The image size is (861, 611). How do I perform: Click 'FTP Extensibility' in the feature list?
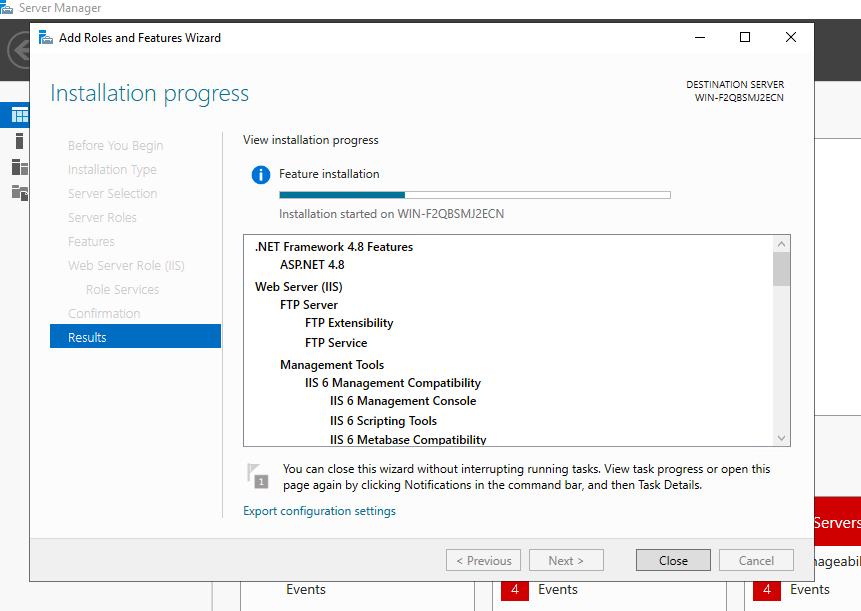coord(349,323)
